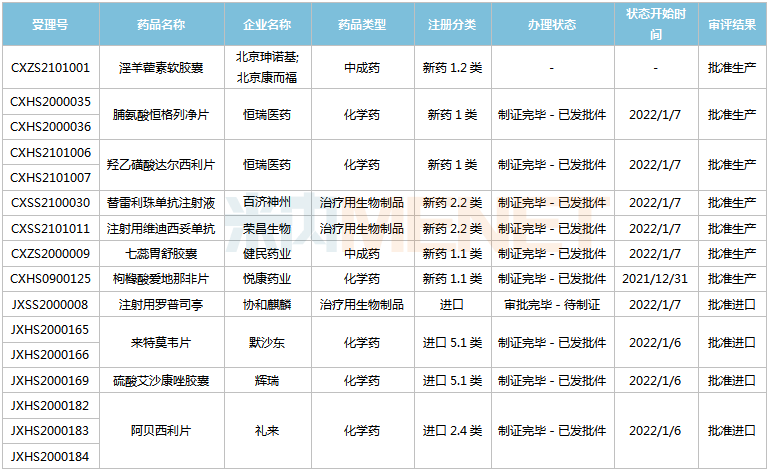Select company 辉瑞
This screenshot has width=770, height=471.
[267, 380]
